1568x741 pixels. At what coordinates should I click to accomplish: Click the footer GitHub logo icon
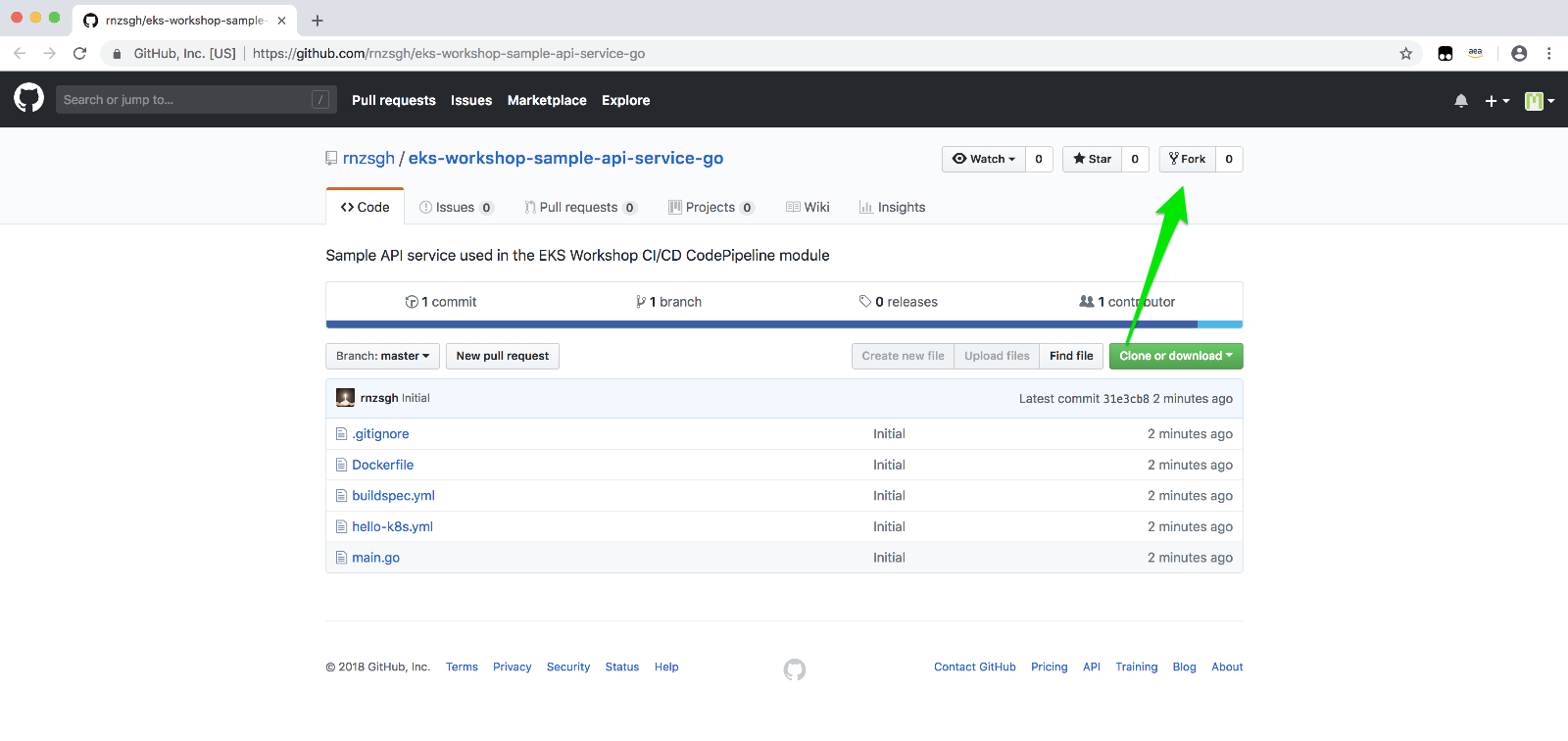tap(795, 669)
